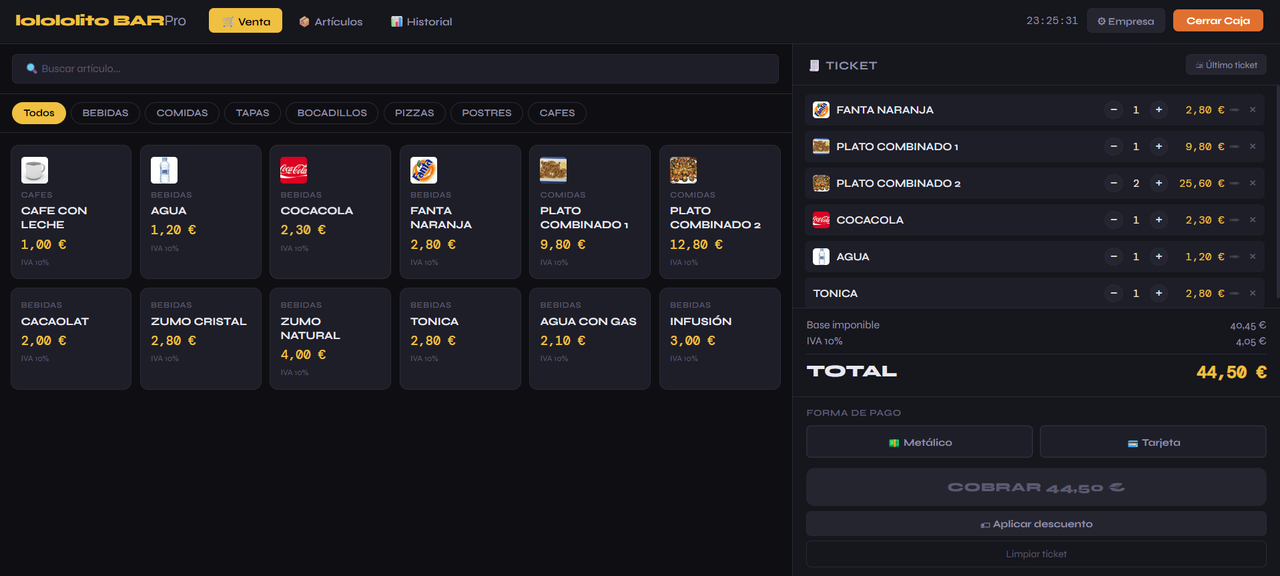Increase Fanta Naranja quantity in ticket
The width and height of the screenshot is (1280, 576).
1159,110
